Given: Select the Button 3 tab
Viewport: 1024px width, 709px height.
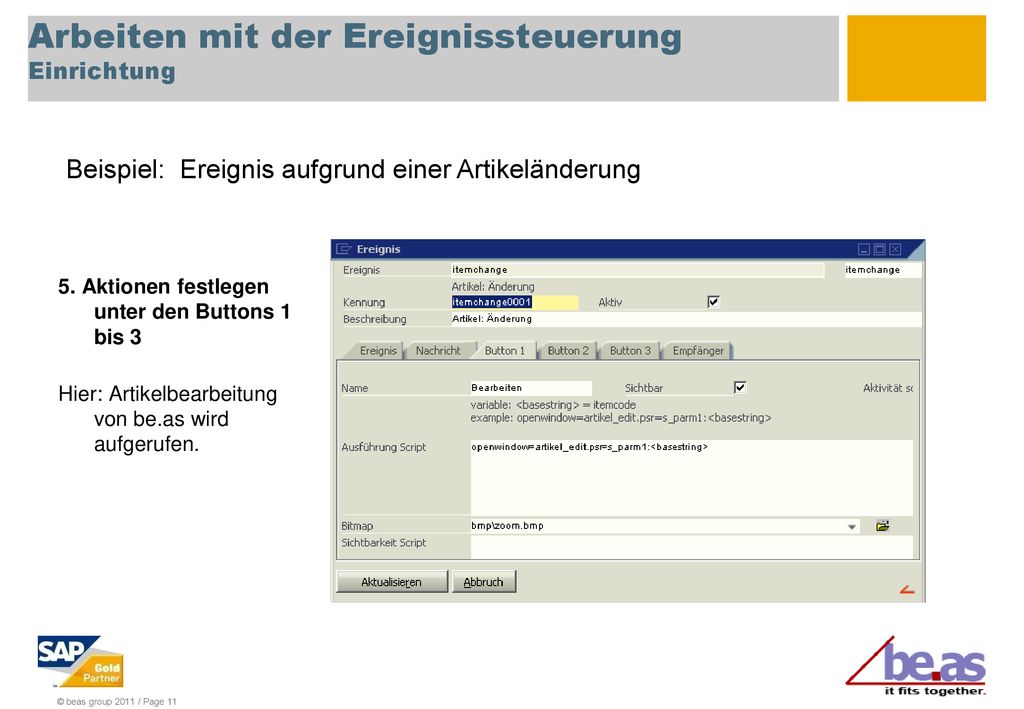Looking at the screenshot, I should pos(630,351).
